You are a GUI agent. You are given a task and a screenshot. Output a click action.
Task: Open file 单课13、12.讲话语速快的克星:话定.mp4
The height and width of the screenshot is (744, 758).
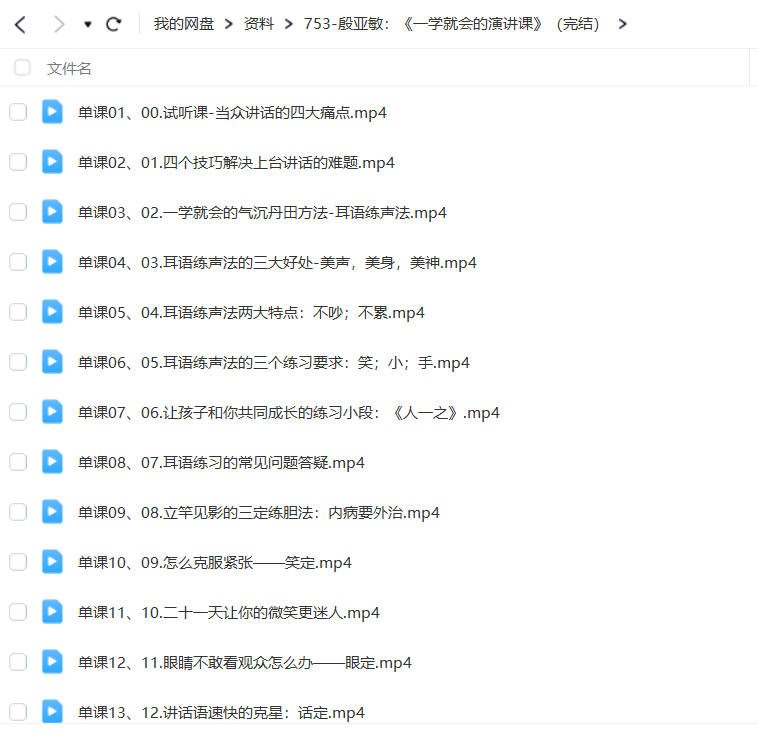click(221, 712)
